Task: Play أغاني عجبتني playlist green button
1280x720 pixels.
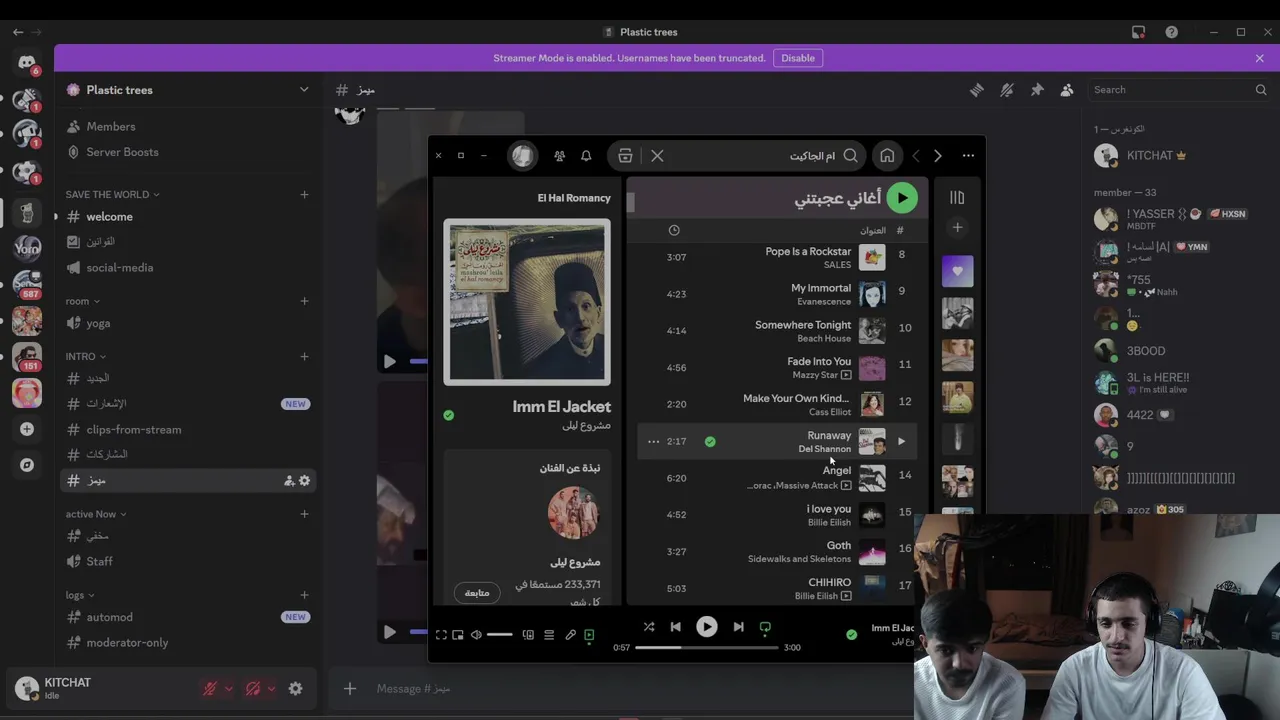Action: pyautogui.click(x=902, y=198)
